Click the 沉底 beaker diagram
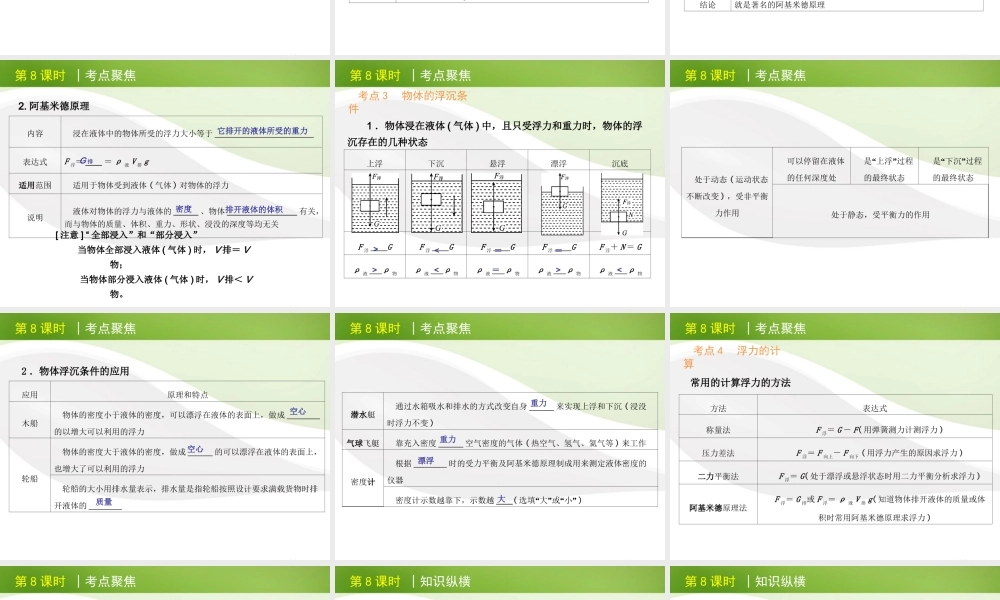 pyautogui.click(x=620, y=204)
